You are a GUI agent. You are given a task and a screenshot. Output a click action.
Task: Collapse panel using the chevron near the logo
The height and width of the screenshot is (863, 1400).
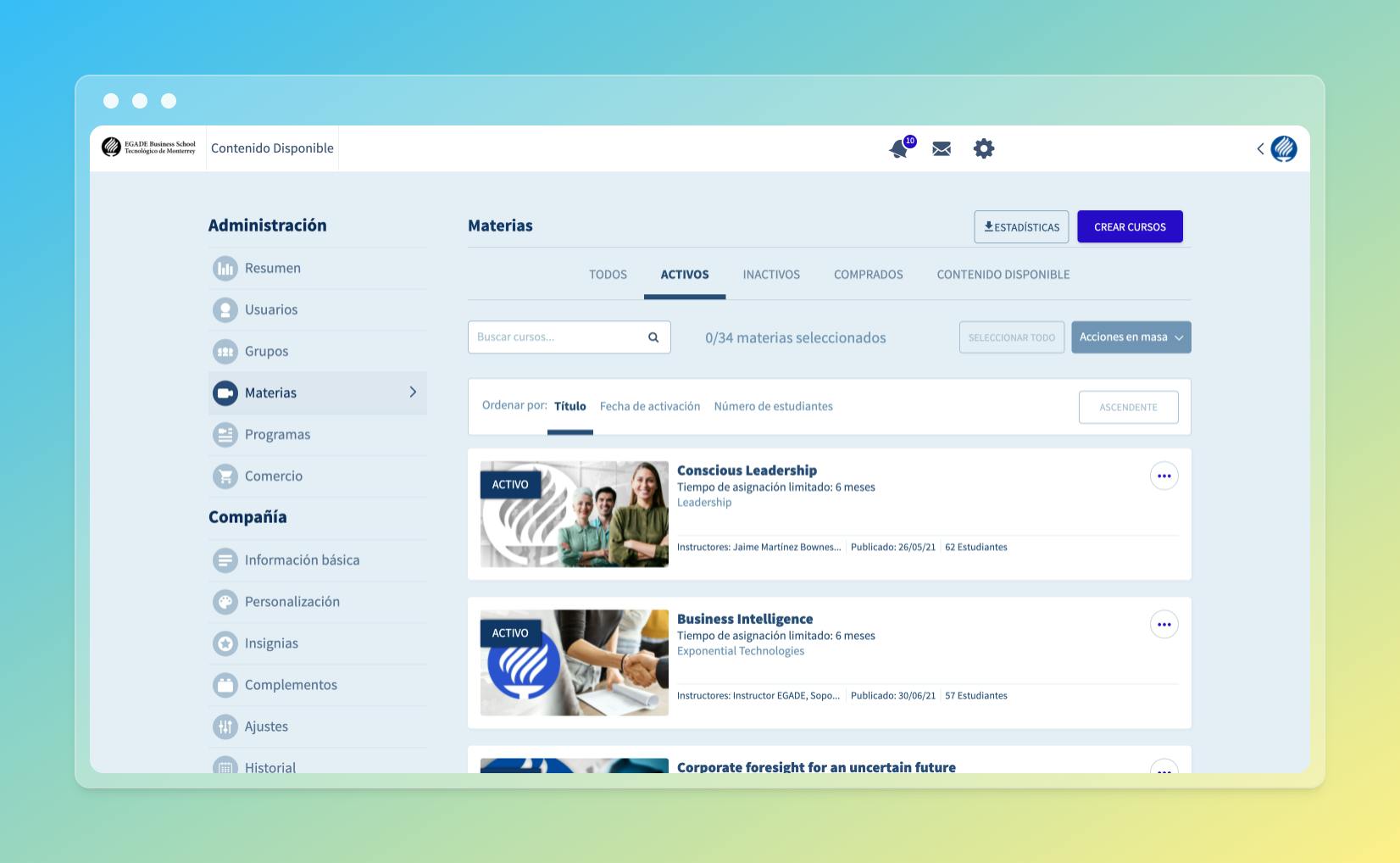point(1259,148)
